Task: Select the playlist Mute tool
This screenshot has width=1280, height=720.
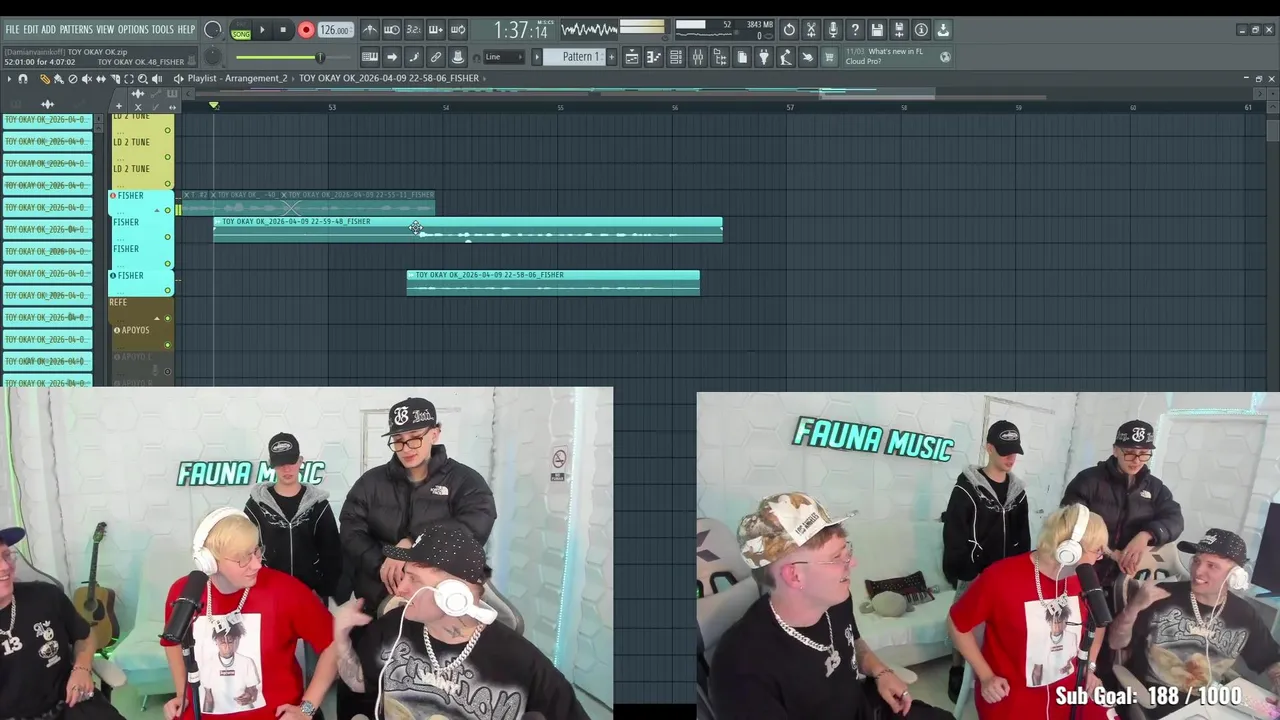Action: point(86,78)
